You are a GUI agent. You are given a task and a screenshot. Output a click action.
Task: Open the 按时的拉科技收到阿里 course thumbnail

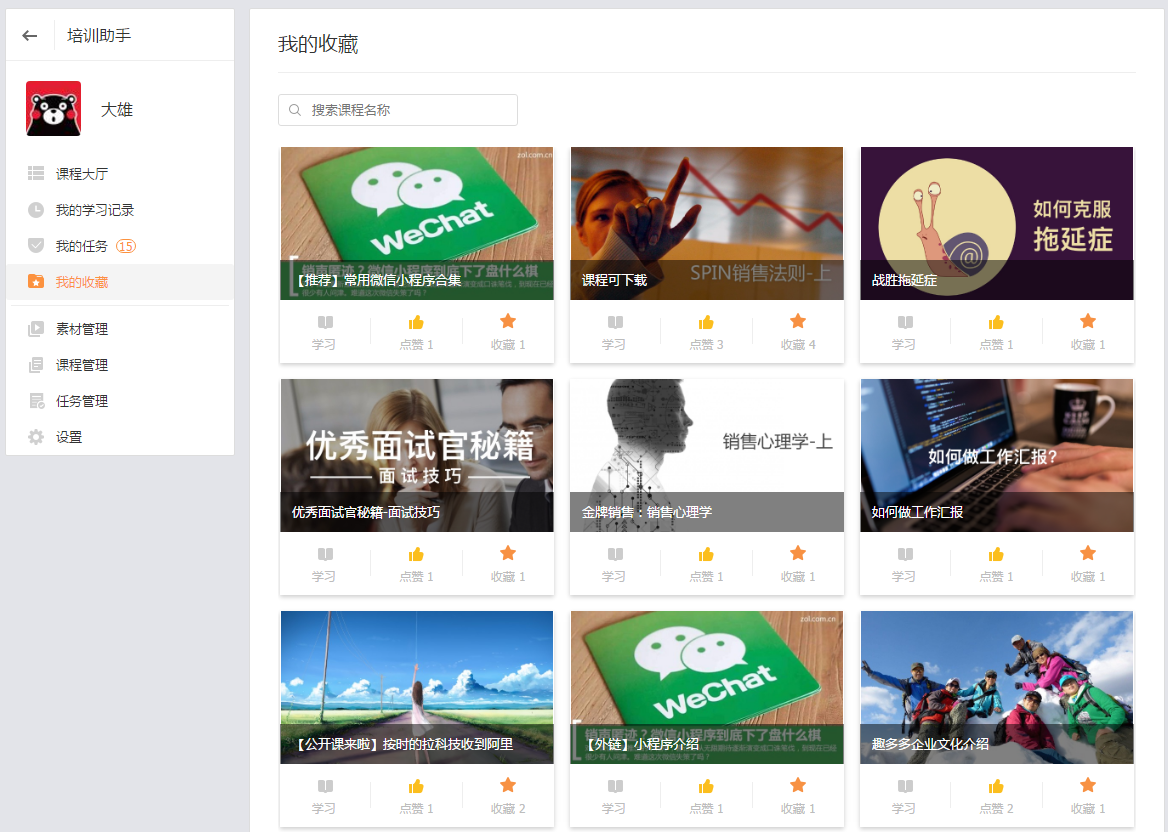click(417, 687)
